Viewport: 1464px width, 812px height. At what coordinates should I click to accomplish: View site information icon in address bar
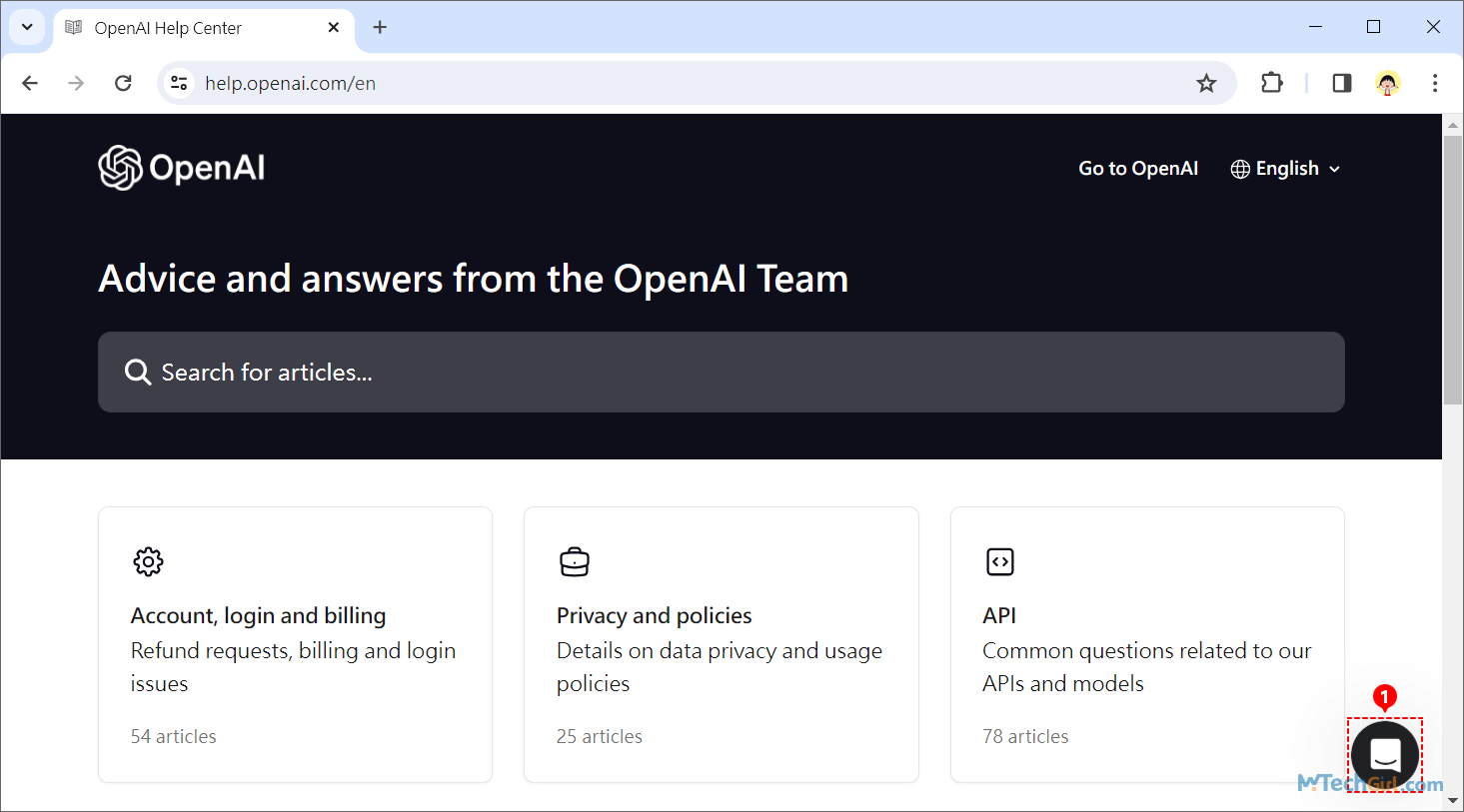tap(179, 83)
